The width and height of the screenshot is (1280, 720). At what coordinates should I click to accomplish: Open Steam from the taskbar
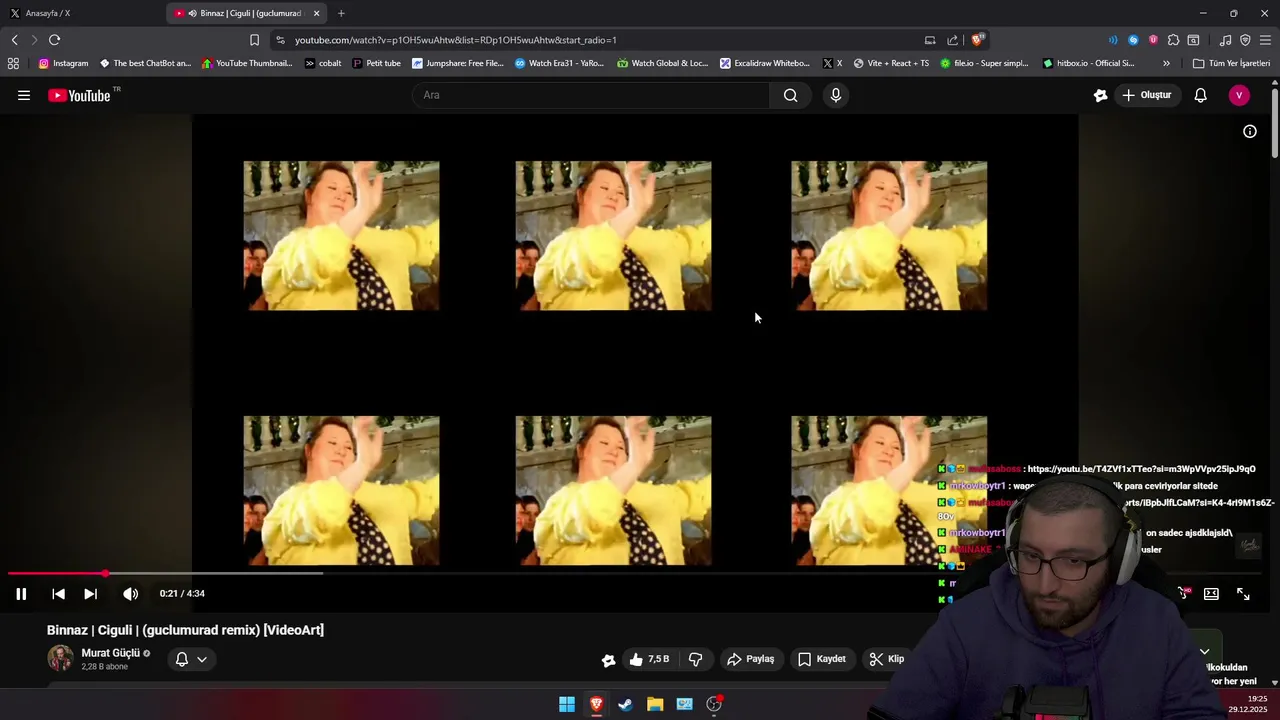[x=625, y=704]
